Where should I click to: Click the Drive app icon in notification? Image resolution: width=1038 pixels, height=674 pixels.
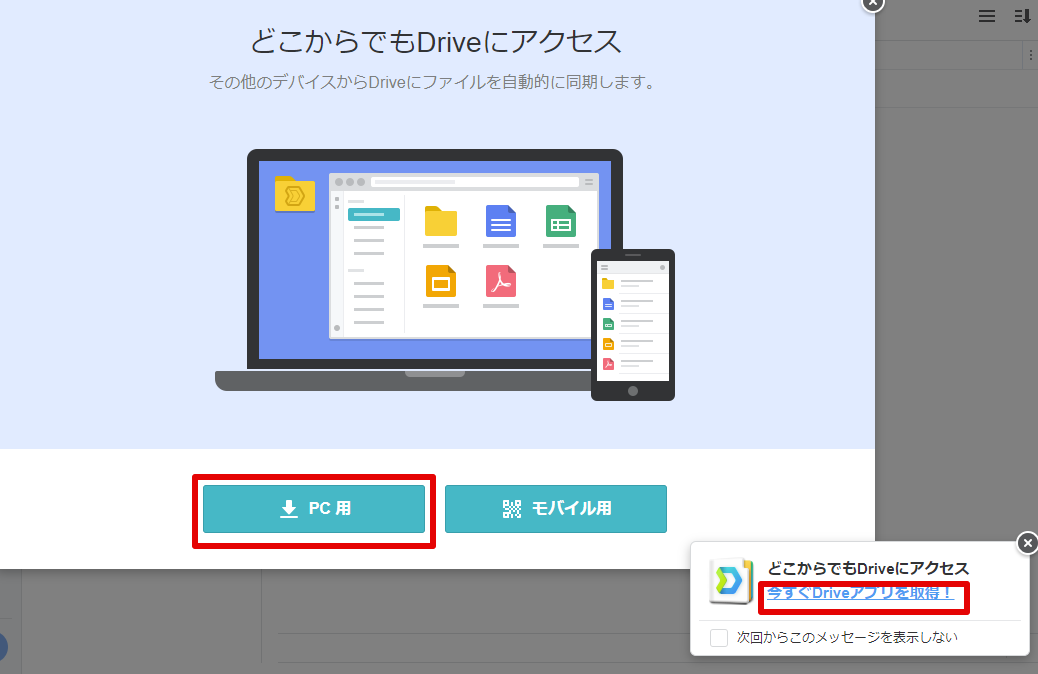pyautogui.click(x=731, y=581)
